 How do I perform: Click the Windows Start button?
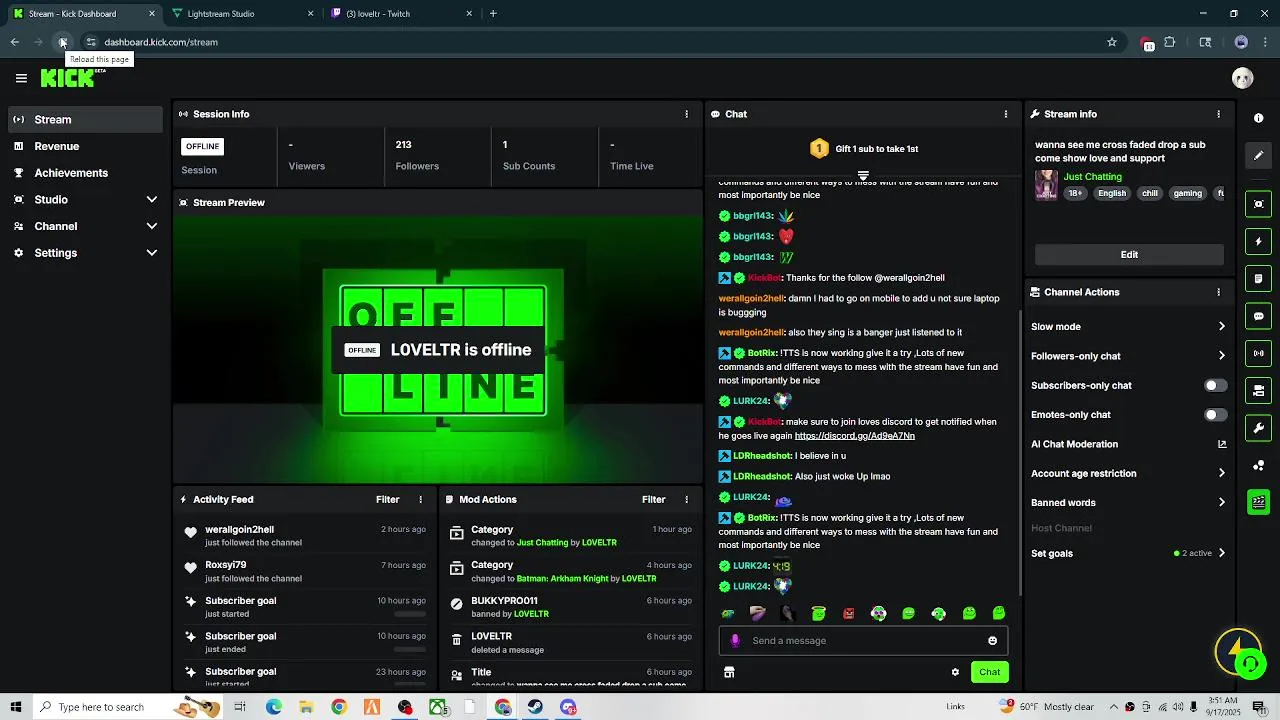tap(15, 707)
